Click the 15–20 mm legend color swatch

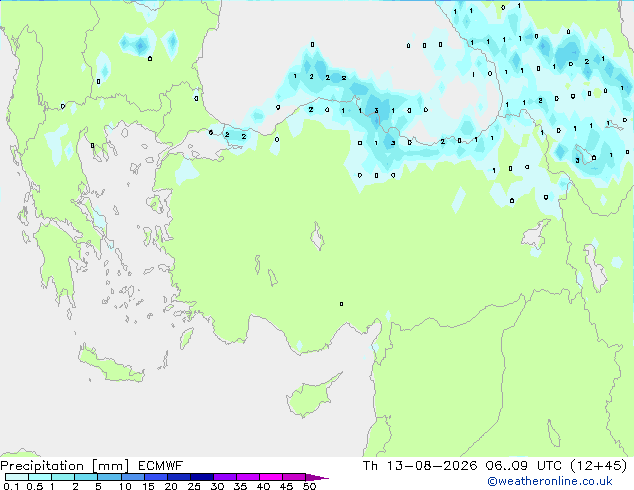155,477
